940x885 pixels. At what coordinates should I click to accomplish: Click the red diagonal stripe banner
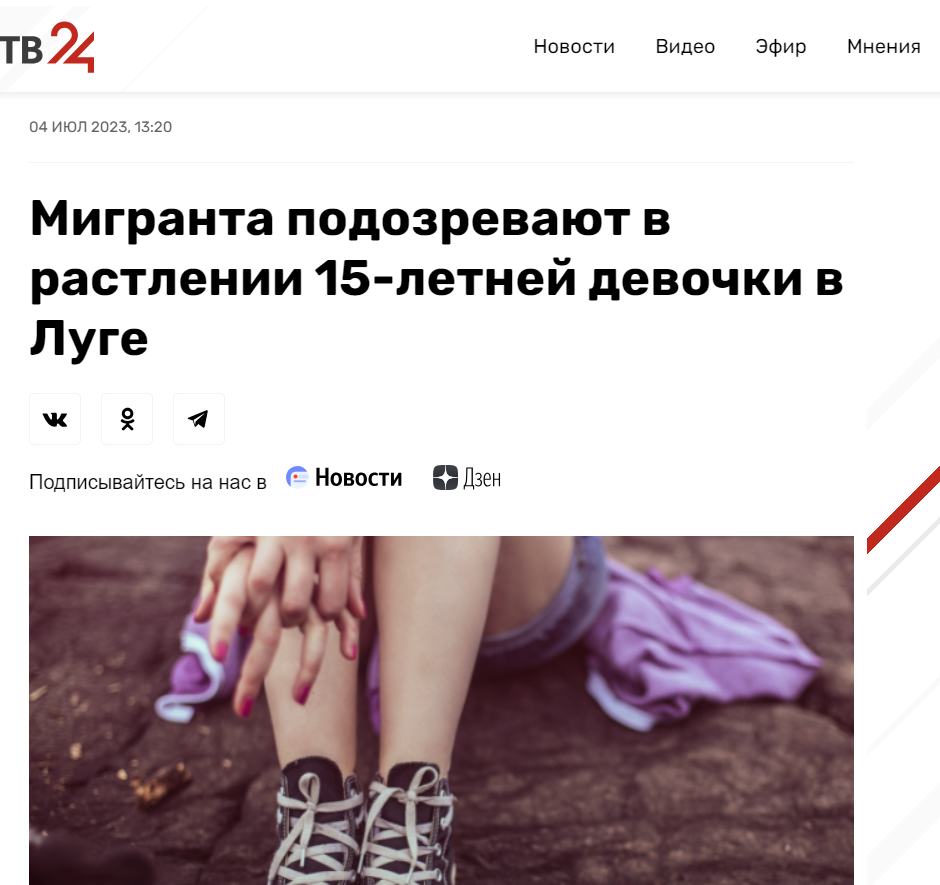pos(903,510)
